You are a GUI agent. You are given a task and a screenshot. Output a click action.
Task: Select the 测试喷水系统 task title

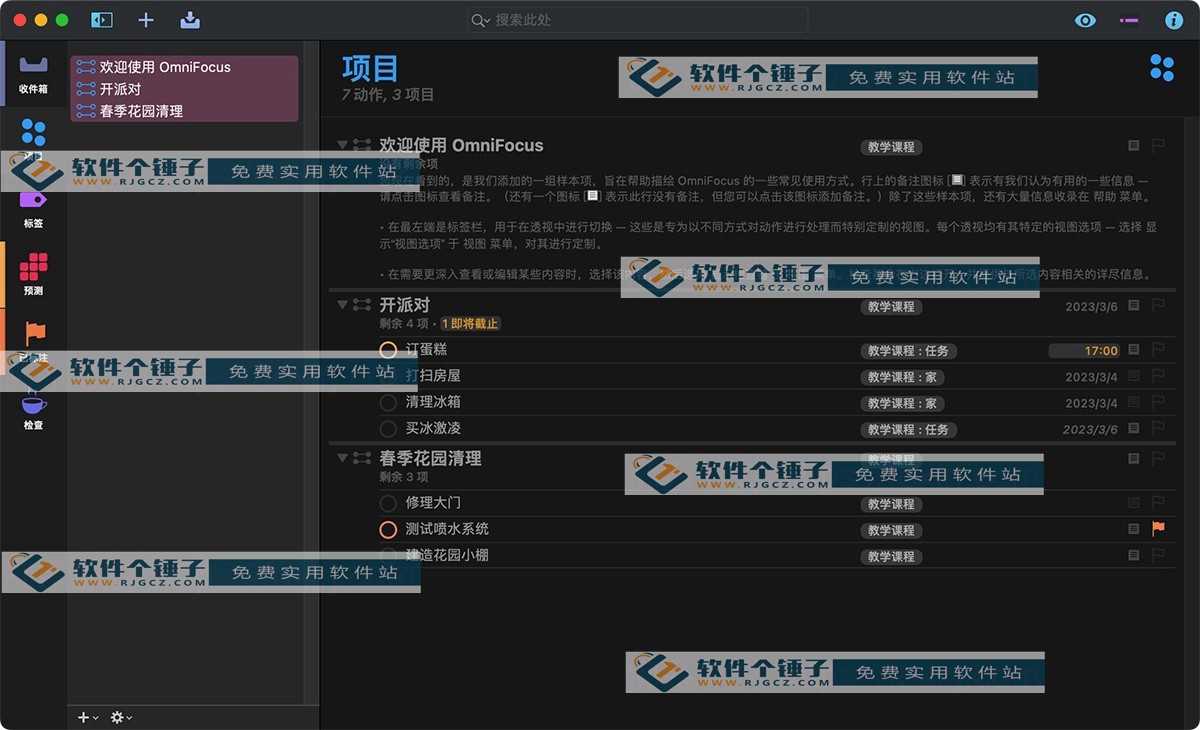(x=447, y=529)
